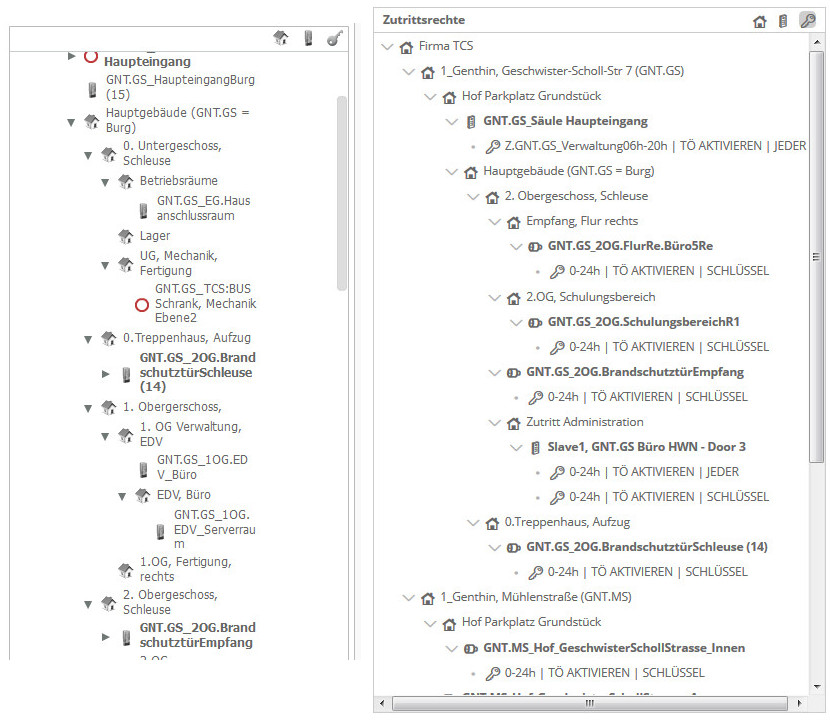
Task: Click the door icon in the Zutrittsrechte header
Action: coord(783,20)
